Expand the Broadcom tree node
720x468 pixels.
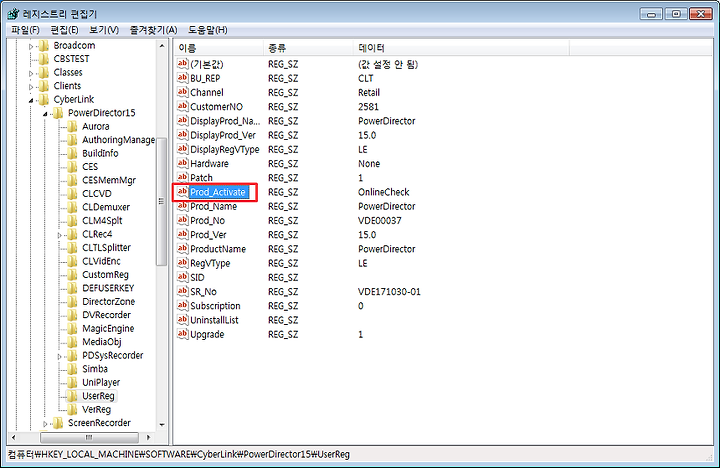31,46
